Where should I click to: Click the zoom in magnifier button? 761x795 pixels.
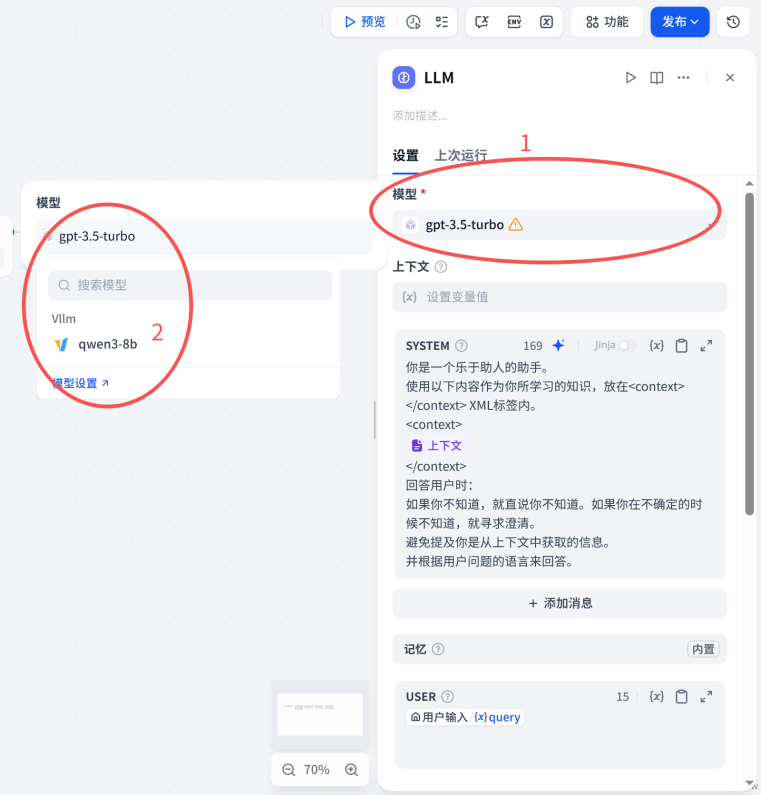click(x=351, y=770)
